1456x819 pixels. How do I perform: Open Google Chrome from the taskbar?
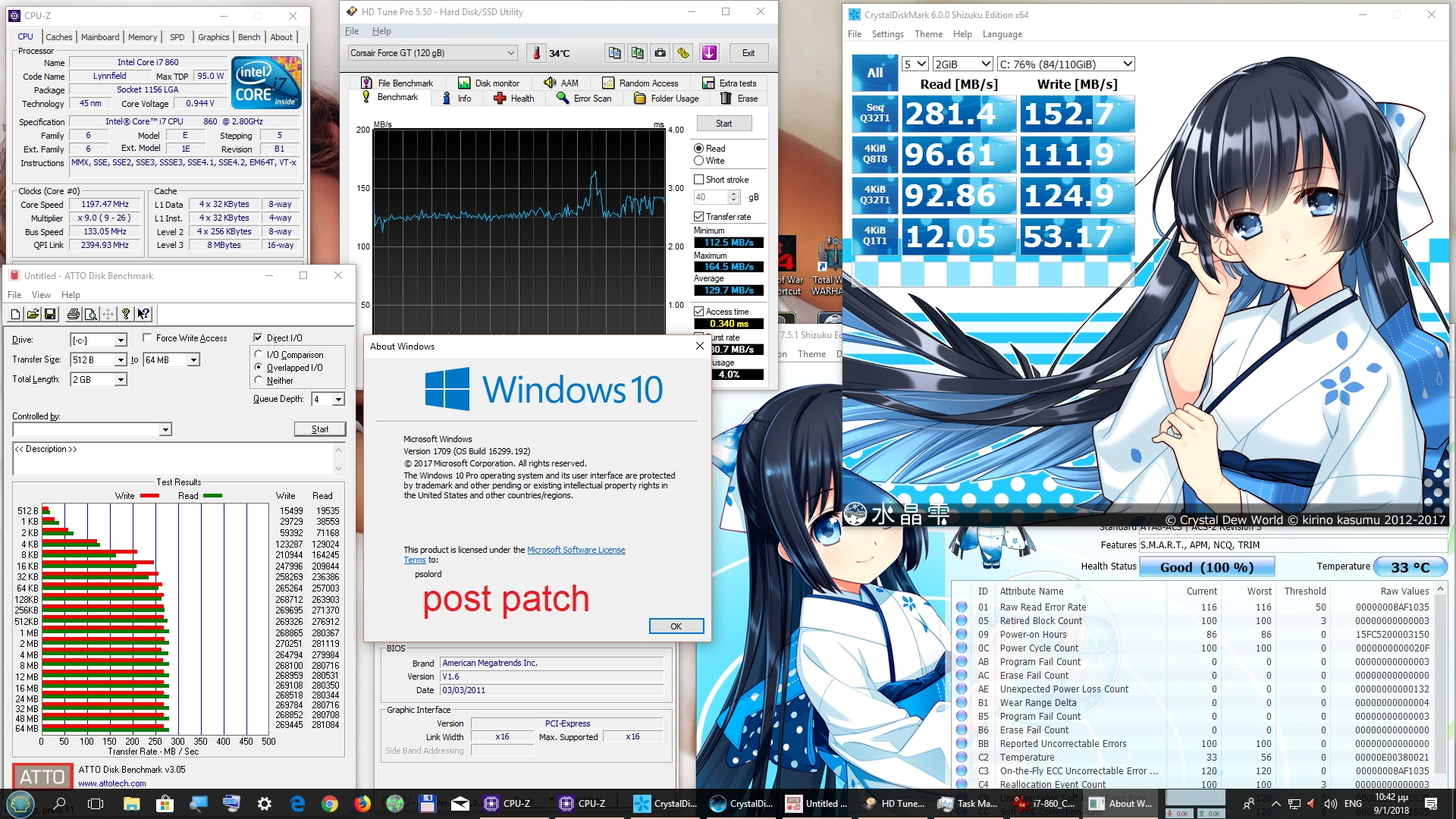point(330,804)
